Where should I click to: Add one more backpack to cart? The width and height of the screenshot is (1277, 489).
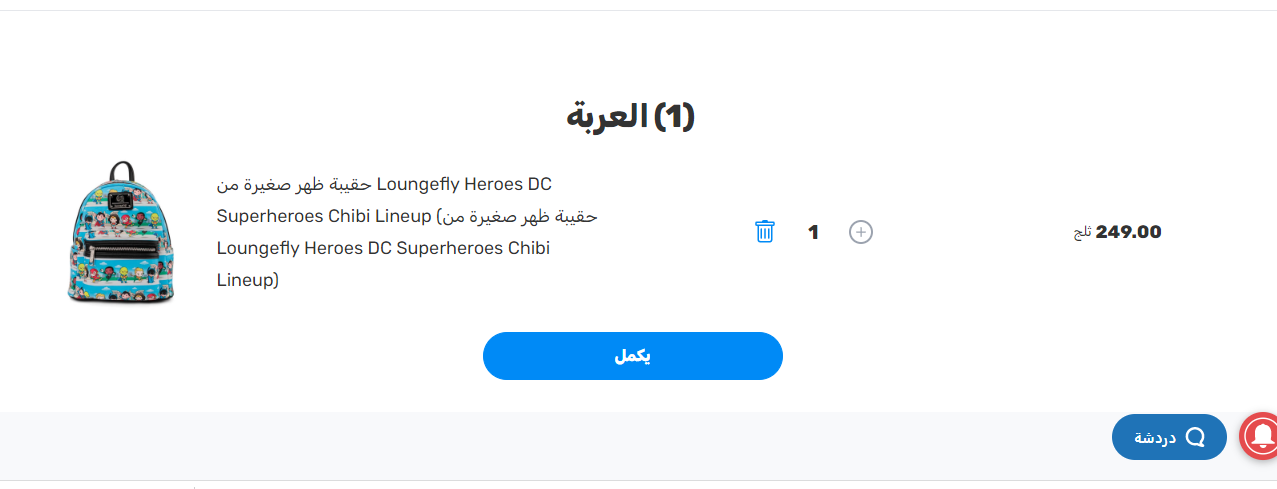point(860,232)
